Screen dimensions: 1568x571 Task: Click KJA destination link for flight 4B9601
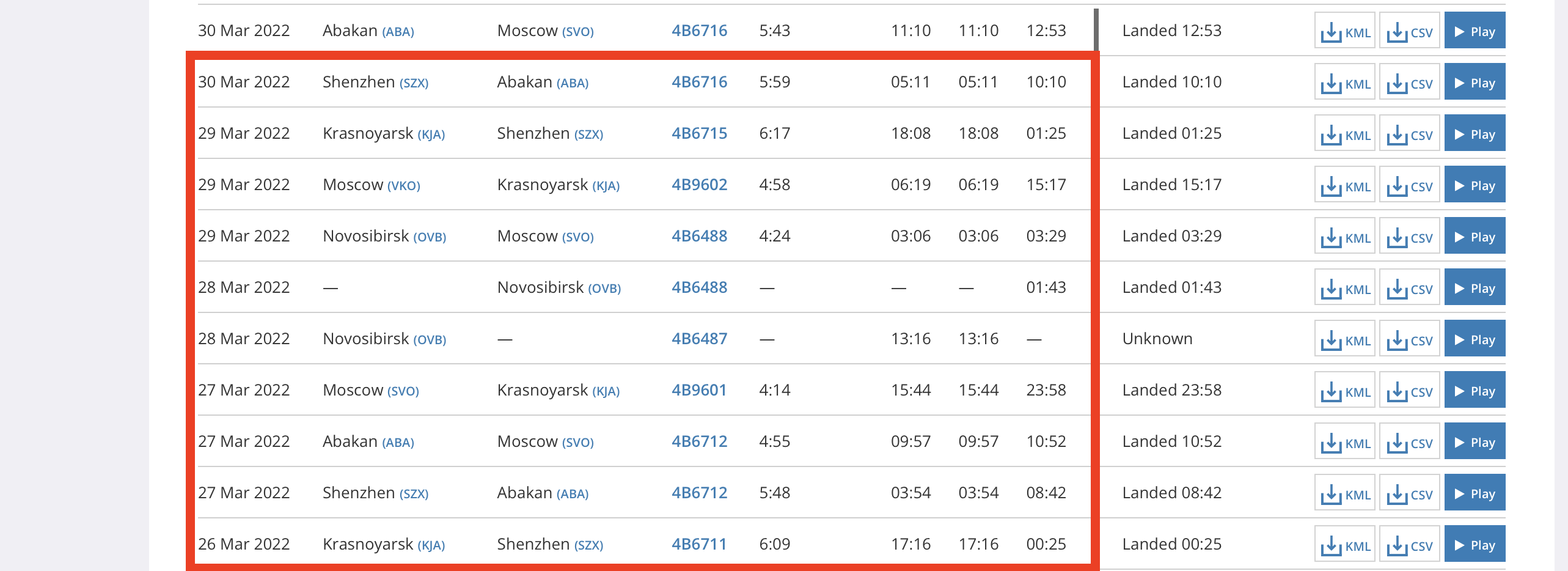606,391
